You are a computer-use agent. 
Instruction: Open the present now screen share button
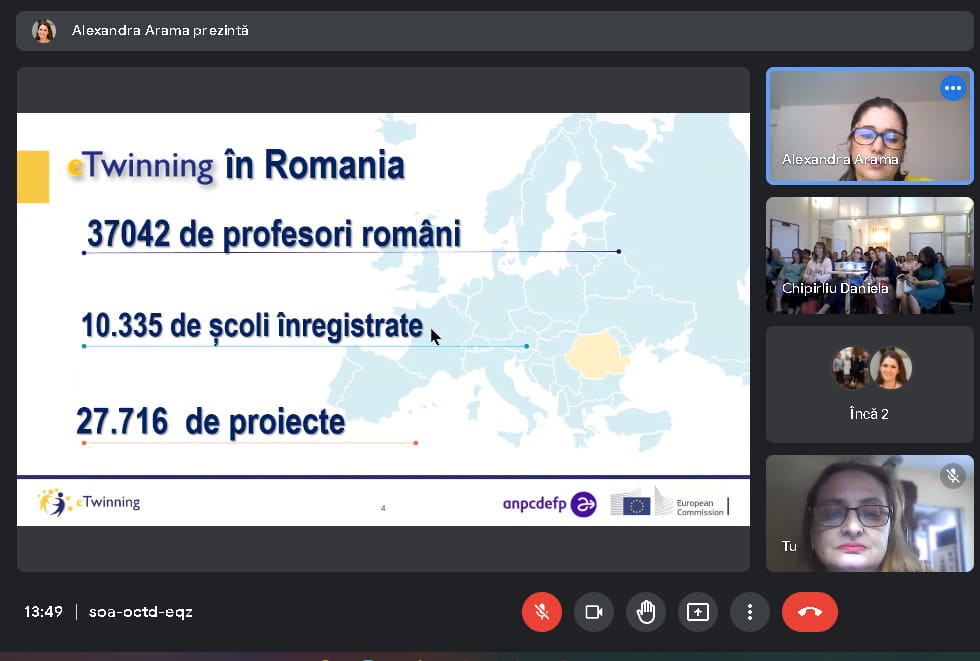698,612
